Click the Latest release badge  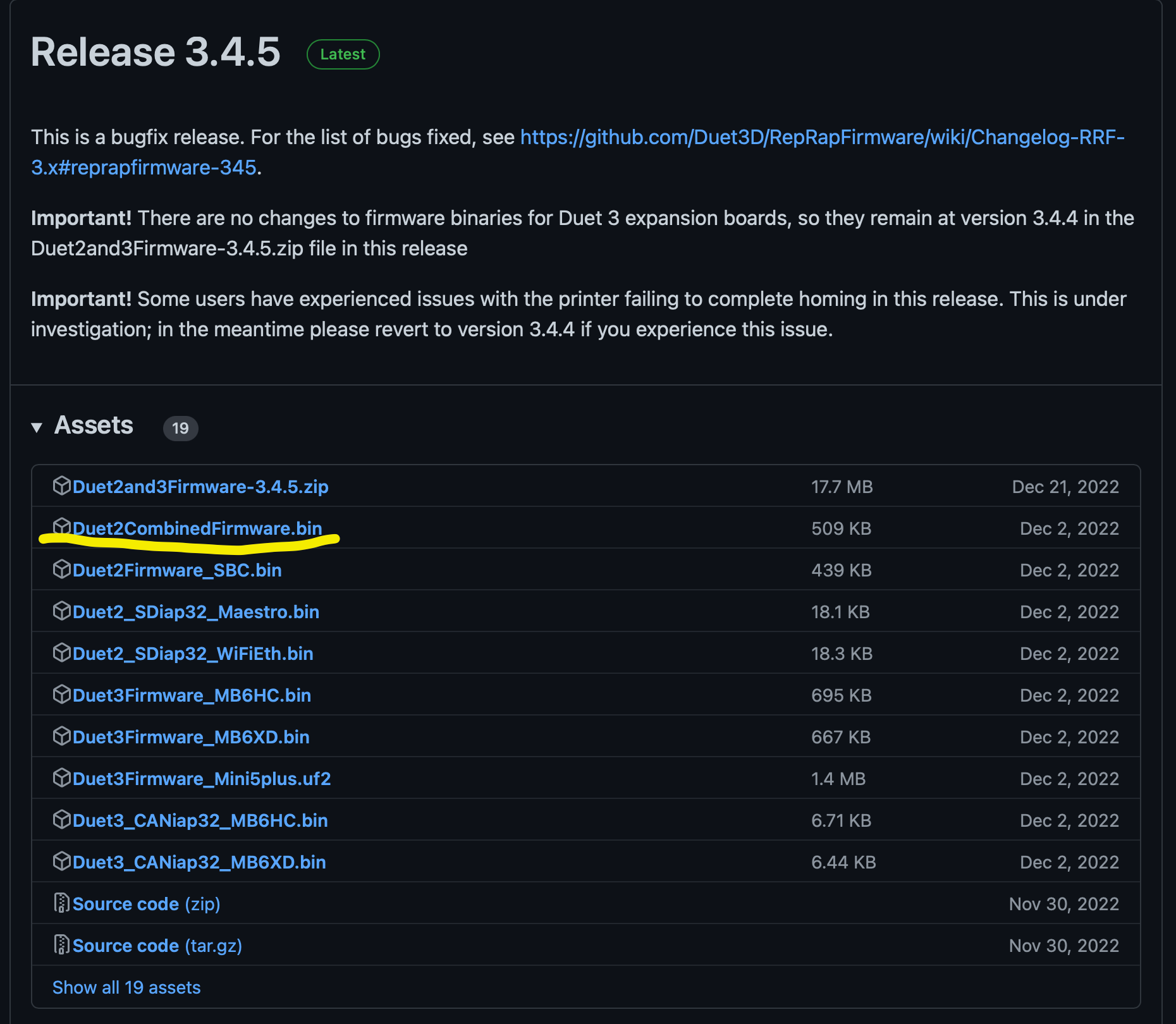pyautogui.click(x=343, y=54)
